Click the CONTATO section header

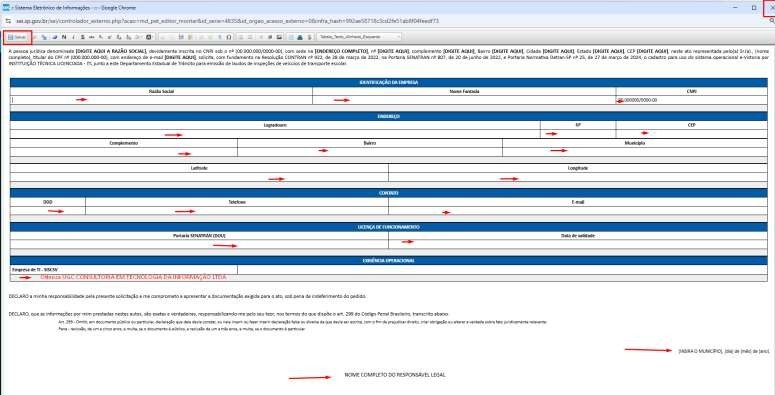pyautogui.click(x=388, y=193)
